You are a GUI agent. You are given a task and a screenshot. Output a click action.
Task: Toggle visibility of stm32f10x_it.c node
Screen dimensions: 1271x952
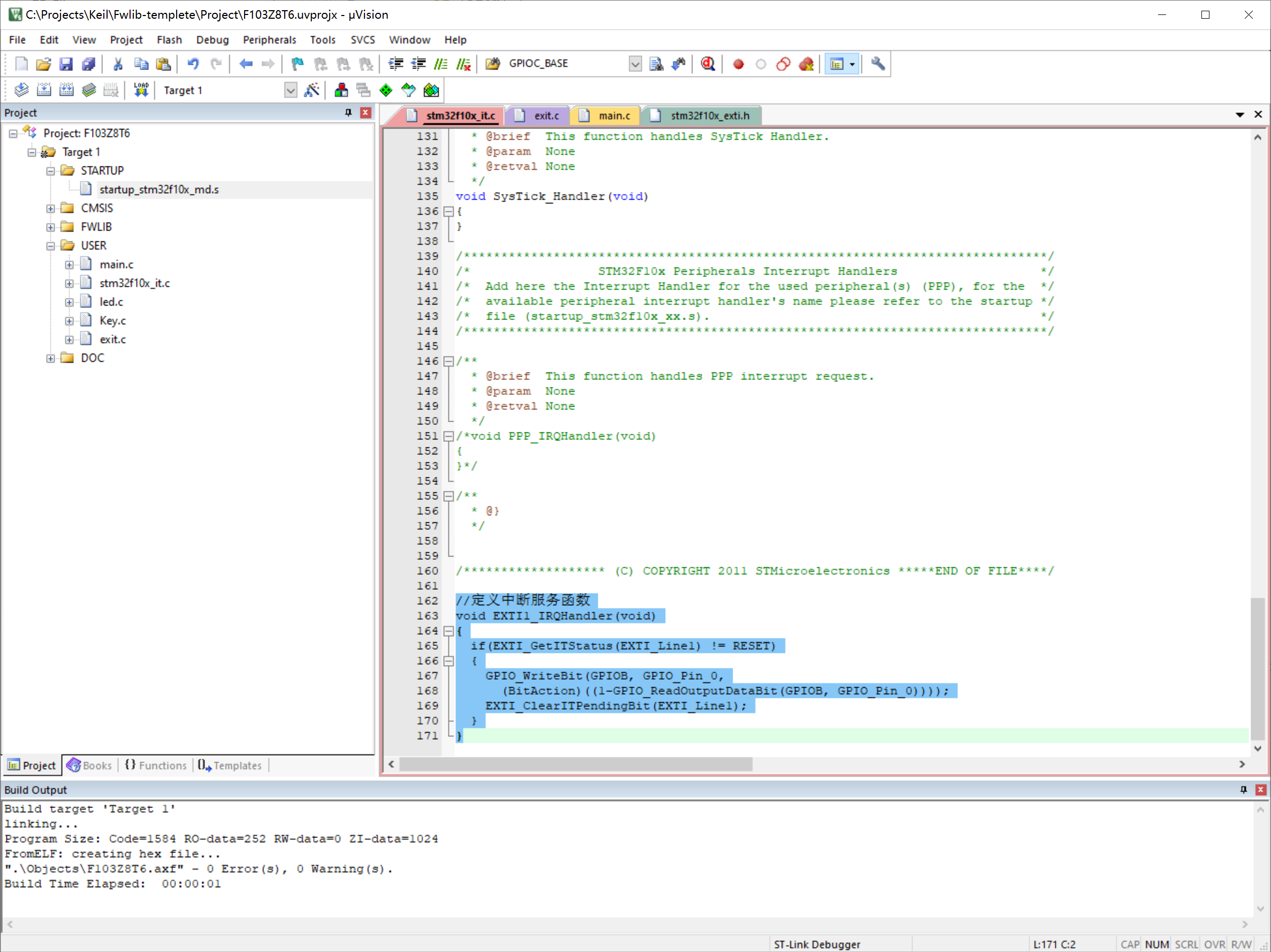coord(68,283)
